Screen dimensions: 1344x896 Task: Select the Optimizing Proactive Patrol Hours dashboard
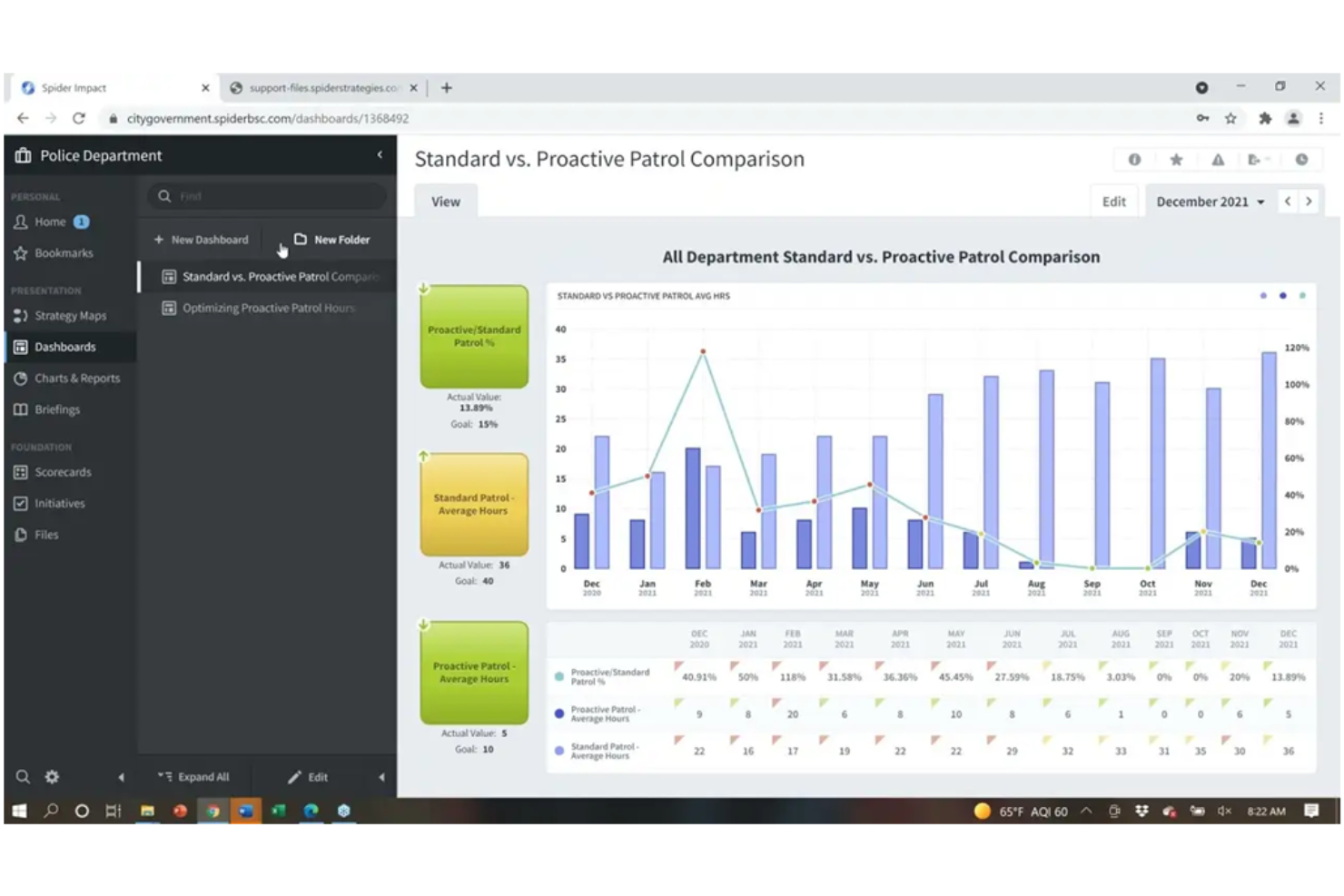click(x=269, y=308)
